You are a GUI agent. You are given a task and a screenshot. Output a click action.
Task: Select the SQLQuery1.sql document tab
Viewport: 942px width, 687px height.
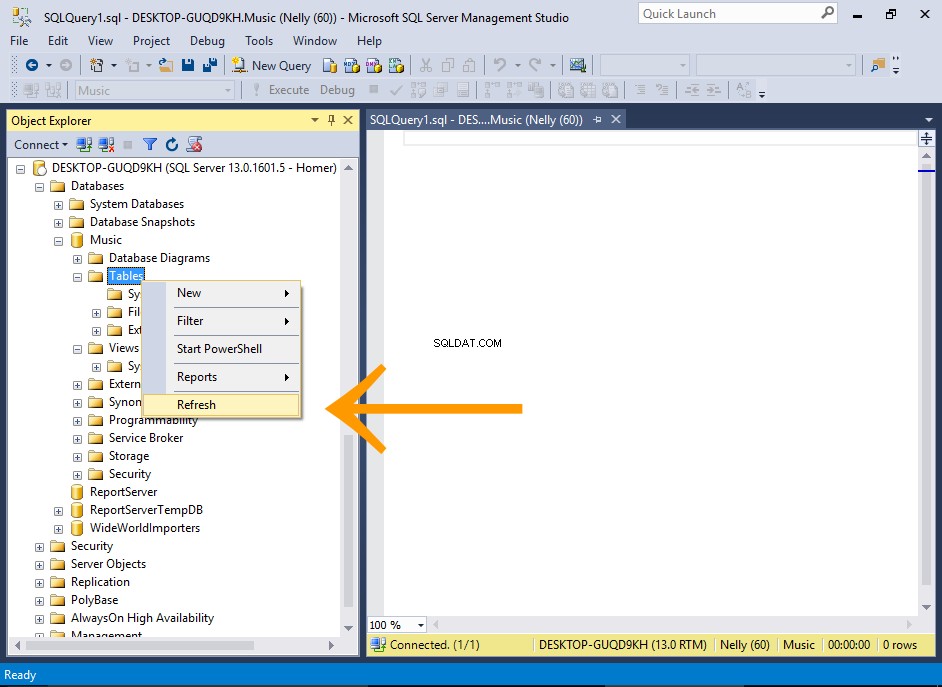(x=476, y=120)
